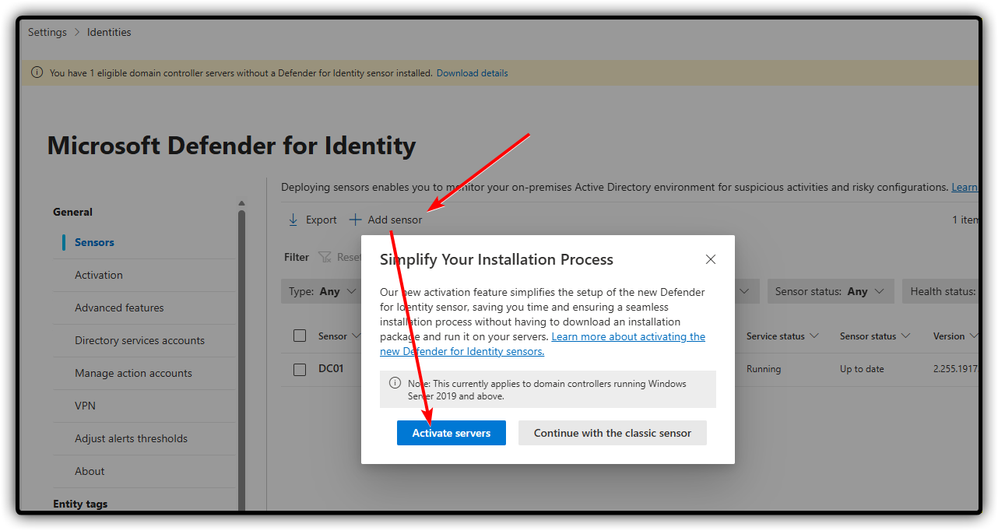The image size is (998, 531).
Task: Tick the select-all Sensor header checkbox
Action: click(x=300, y=336)
